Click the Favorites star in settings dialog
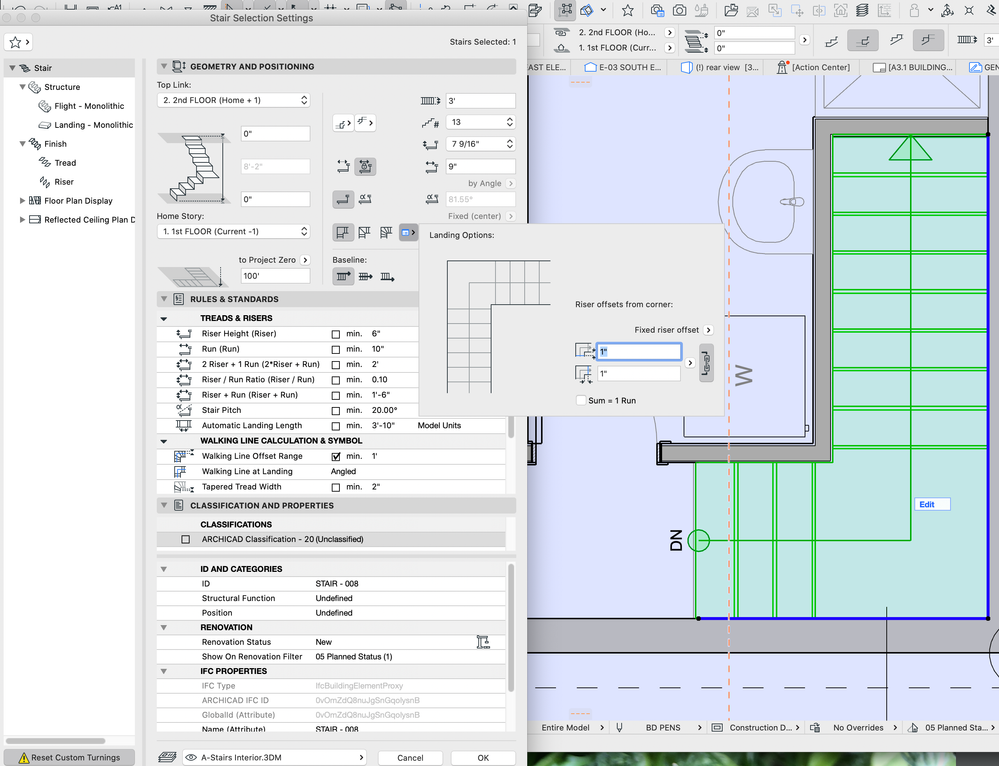Image resolution: width=999 pixels, height=766 pixels. click(x=15, y=42)
